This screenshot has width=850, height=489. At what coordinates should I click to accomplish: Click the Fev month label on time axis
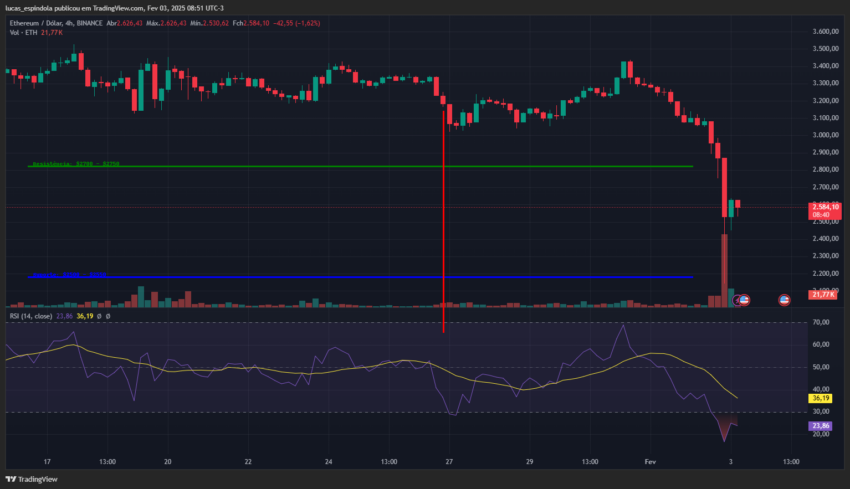pos(650,462)
